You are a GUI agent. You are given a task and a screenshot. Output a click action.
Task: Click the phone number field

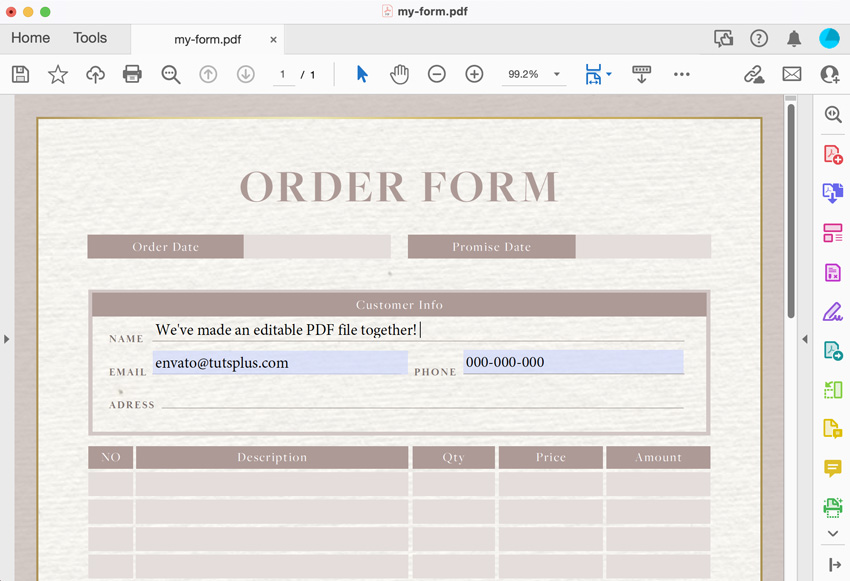571,362
